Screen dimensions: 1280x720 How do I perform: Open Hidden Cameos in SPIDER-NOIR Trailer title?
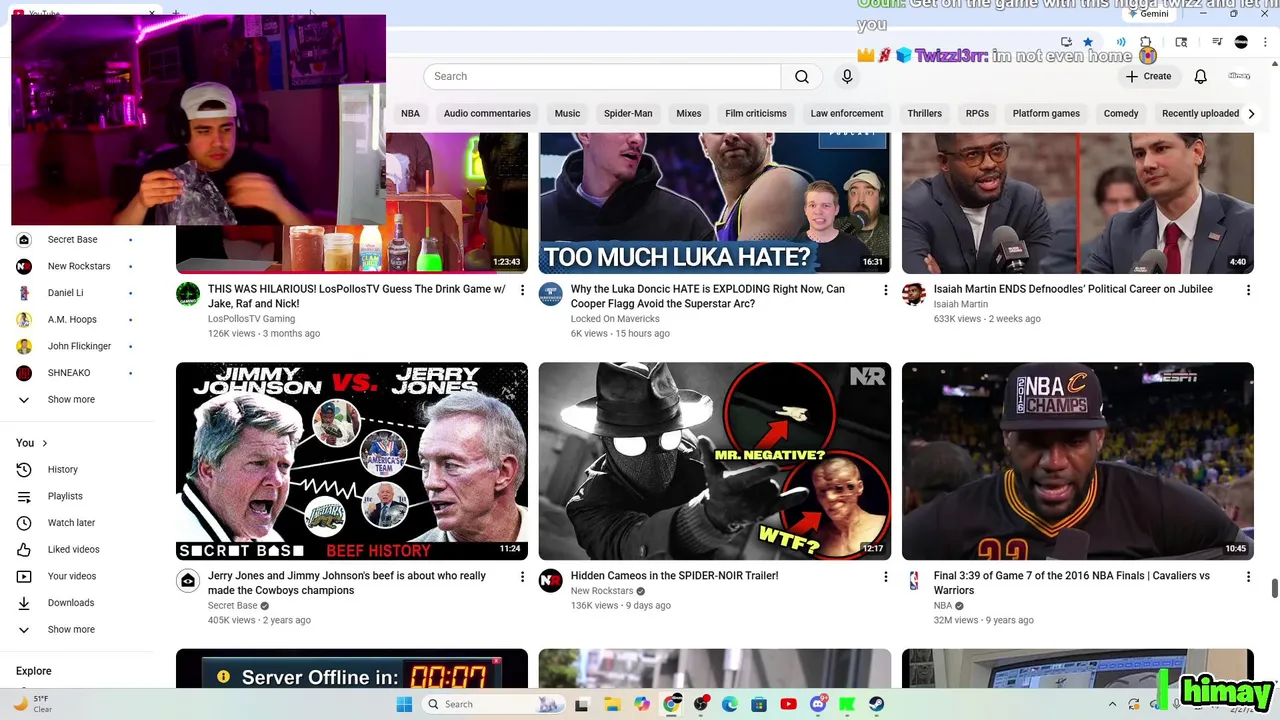(x=674, y=576)
